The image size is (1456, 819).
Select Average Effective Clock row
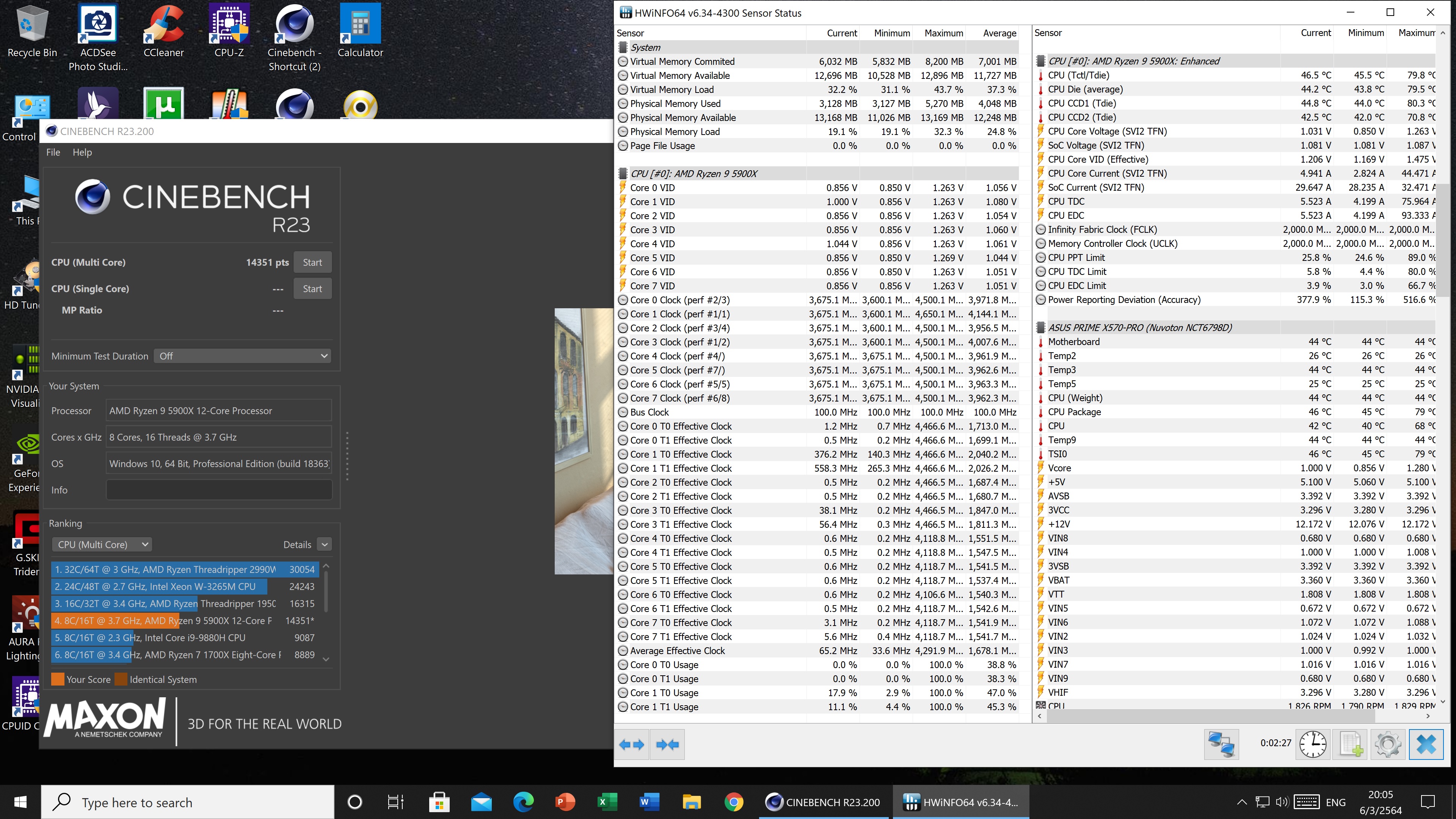click(x=818, y=651)
